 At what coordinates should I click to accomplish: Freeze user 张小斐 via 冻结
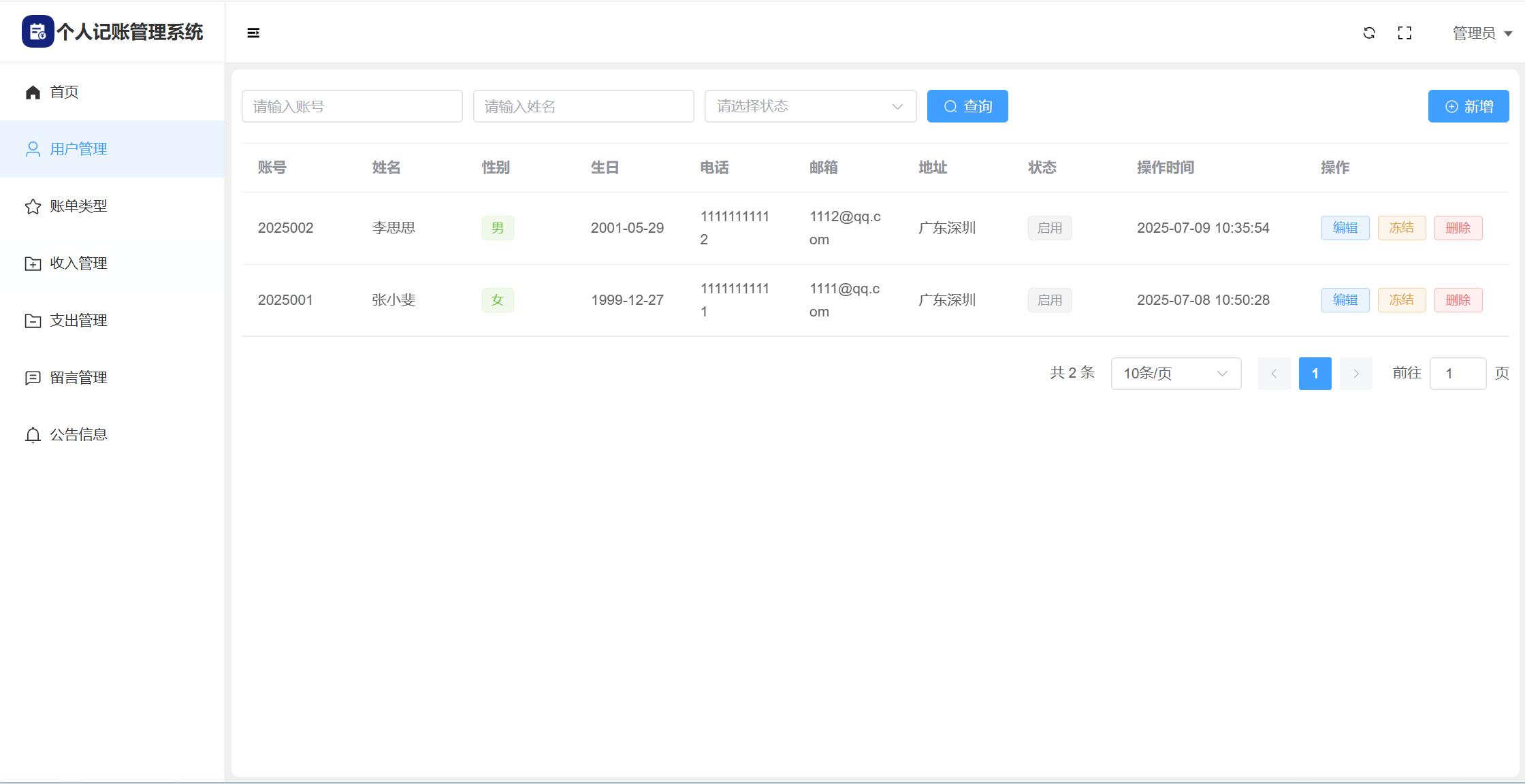pos(1401,300)
